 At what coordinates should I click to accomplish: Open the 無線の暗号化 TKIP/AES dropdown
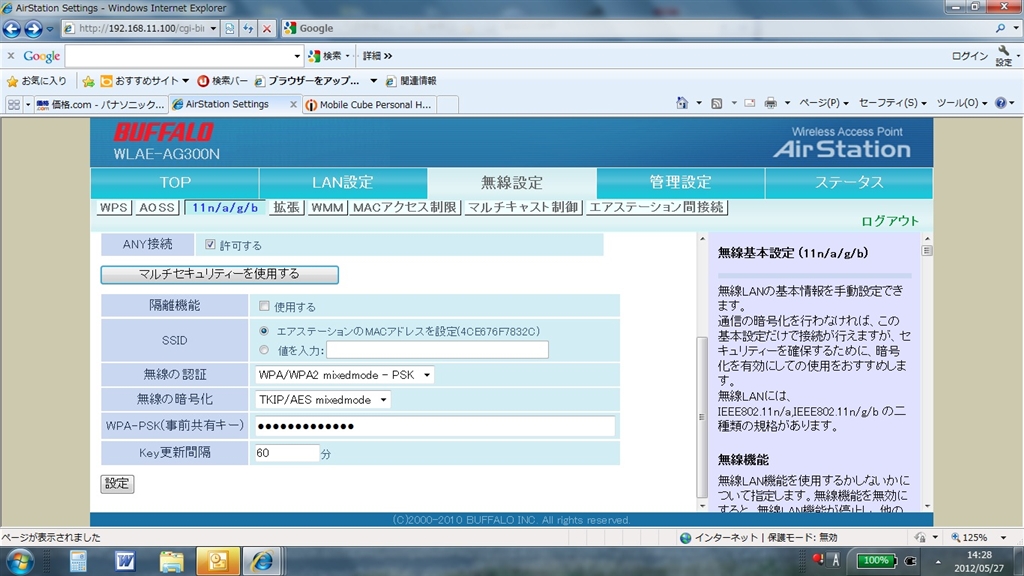coord(323,400)
